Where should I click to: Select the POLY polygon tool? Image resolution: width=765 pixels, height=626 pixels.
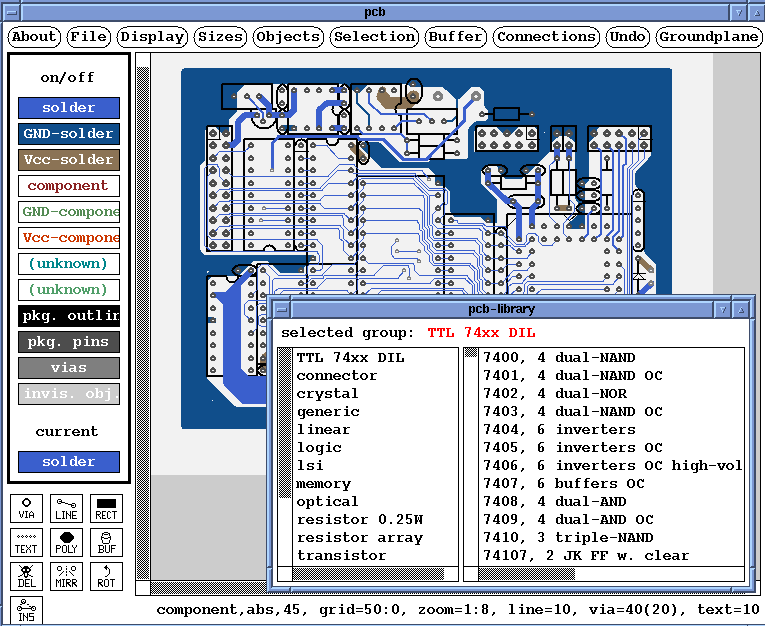67,543
